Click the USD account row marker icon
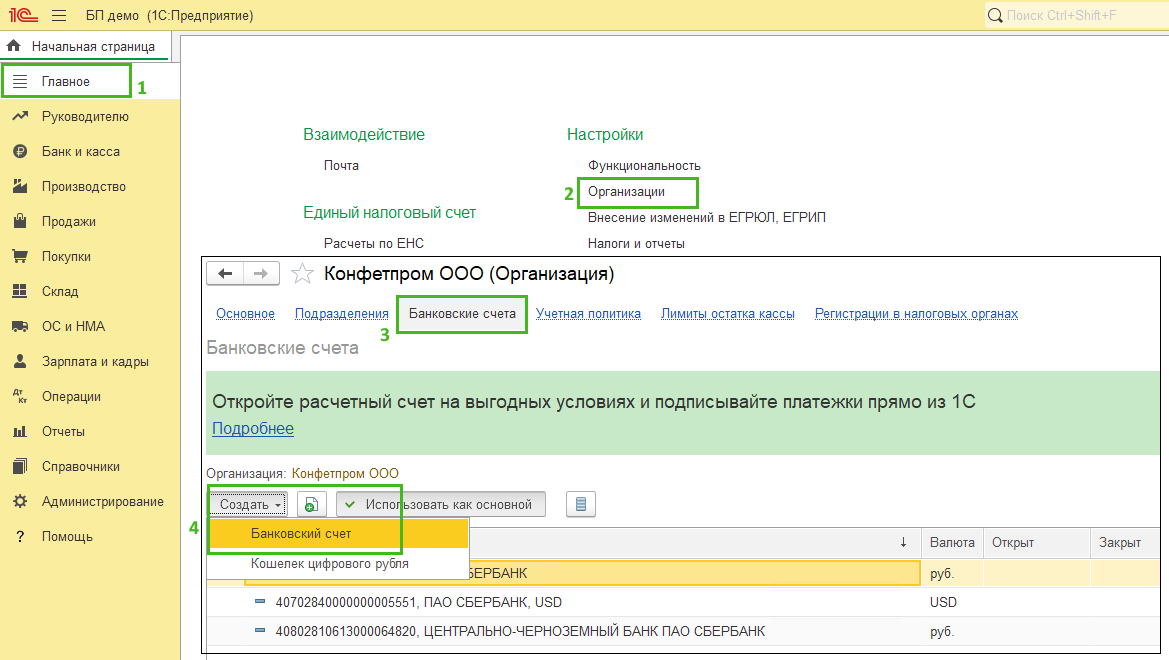The image size is (1169, 660). pos(260,601)
